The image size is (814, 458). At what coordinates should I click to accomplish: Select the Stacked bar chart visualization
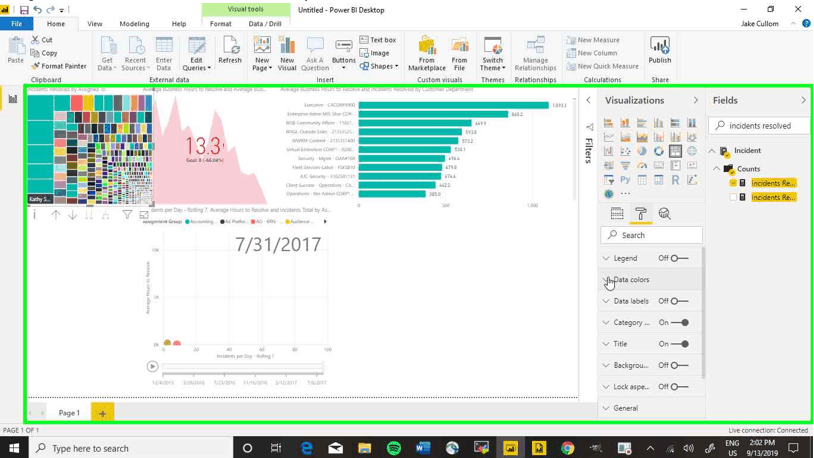[x=608, y=123]
